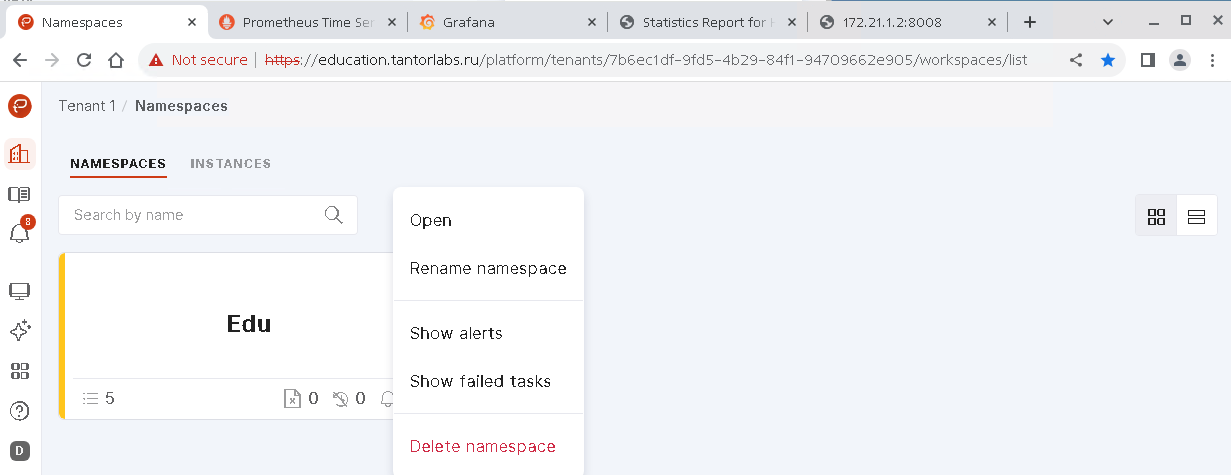This screenshot has width=1231, height=475.
Task: Open the tenants building icon in sidebar
Action: click(20, 153)
